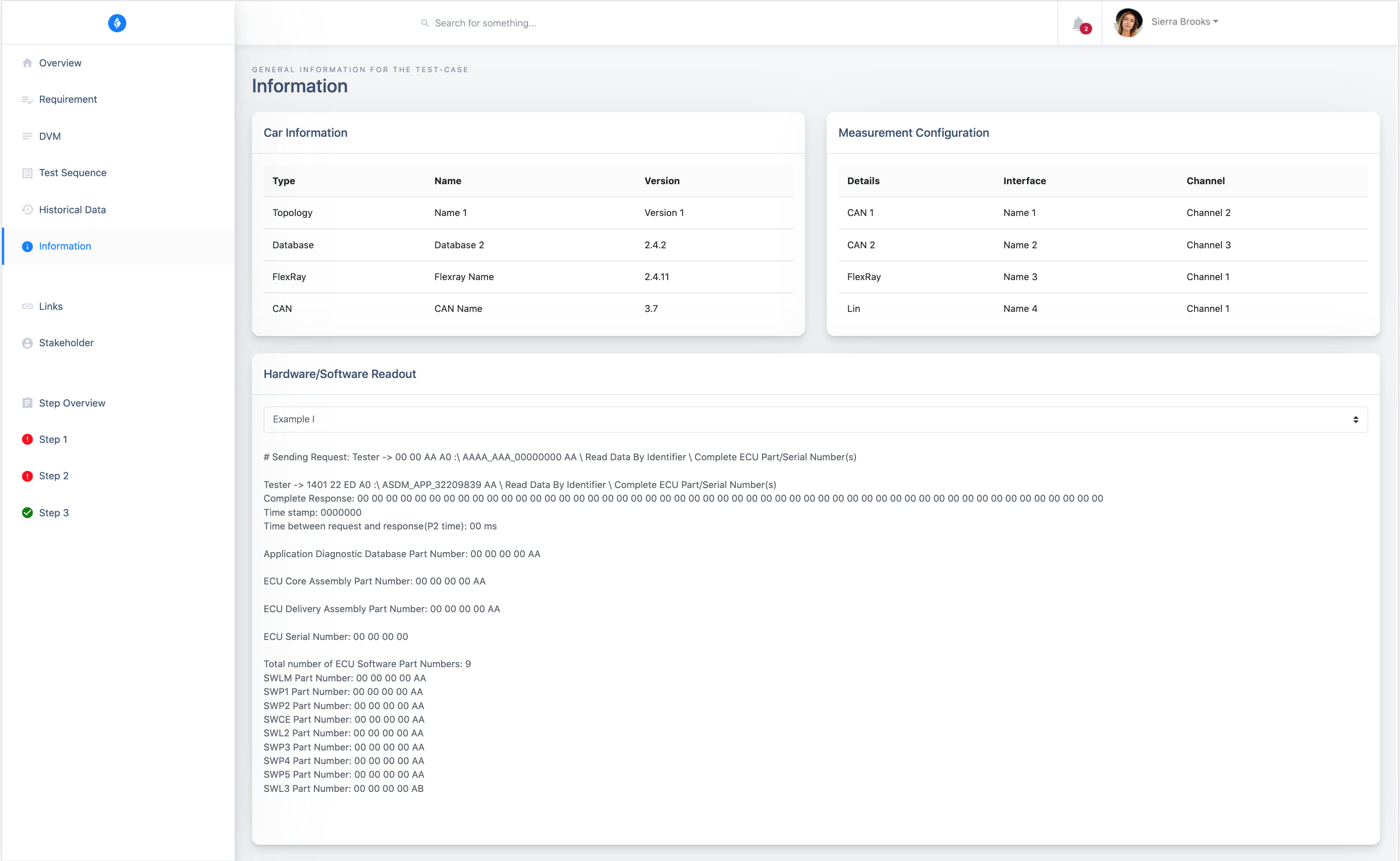Click the red error icon for Step 2
The image size is (1400, 861).
tap(27, 475)
